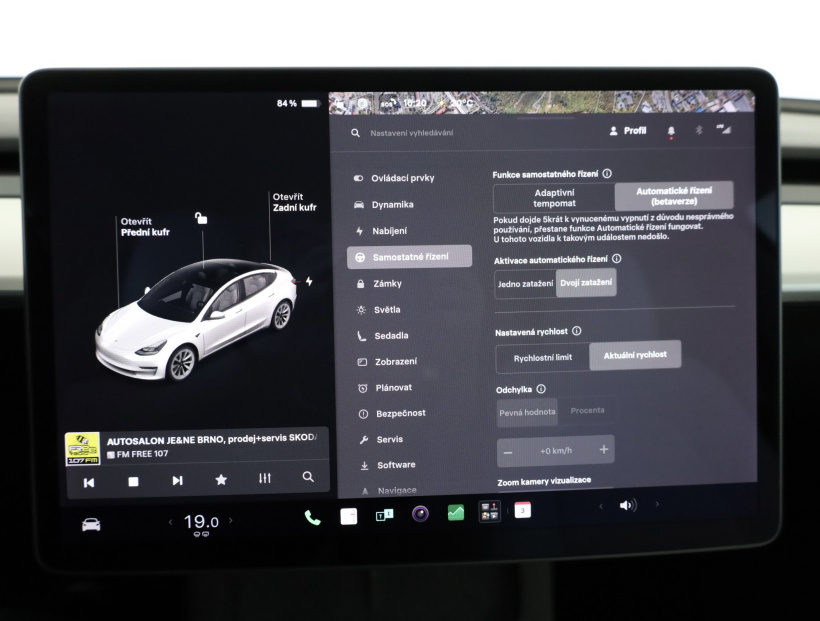
Task: Tap the LTE signal strength icon
Action: 723,129
